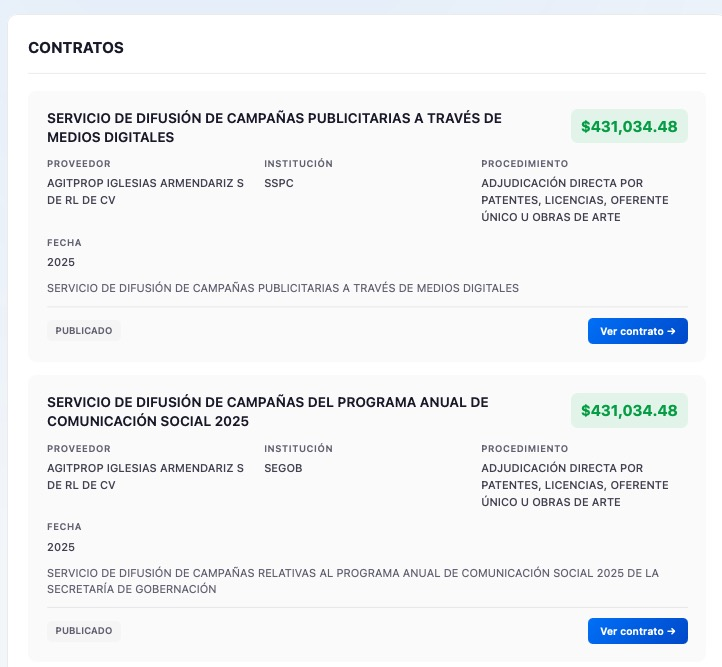The height and width of the screenshot is (667, 722).
Task: Click the SEGOB institution value
Action: coord(283,468)
